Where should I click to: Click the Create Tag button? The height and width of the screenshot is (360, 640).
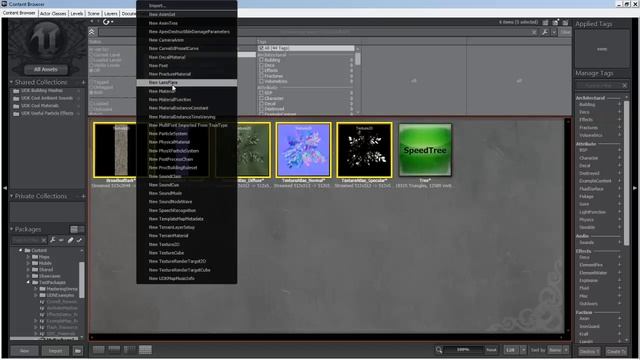616,351
